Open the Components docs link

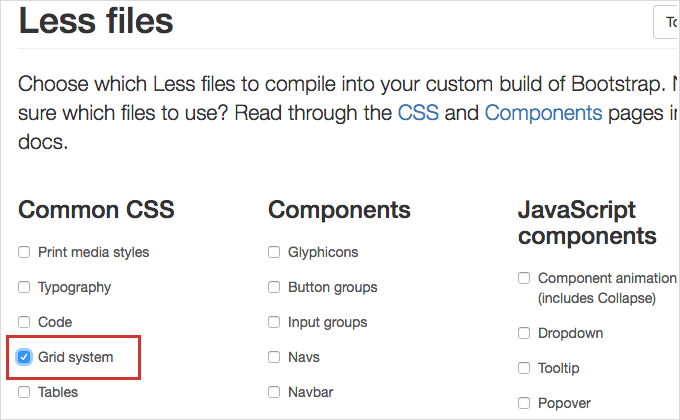point(543,113)
